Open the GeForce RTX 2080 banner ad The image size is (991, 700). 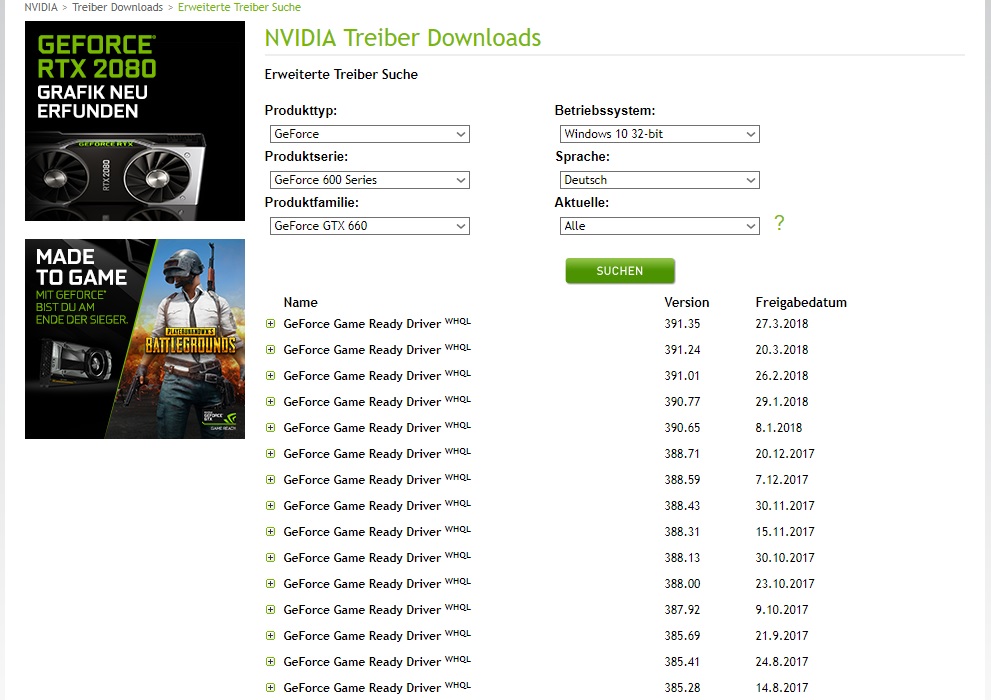(135, 121)
